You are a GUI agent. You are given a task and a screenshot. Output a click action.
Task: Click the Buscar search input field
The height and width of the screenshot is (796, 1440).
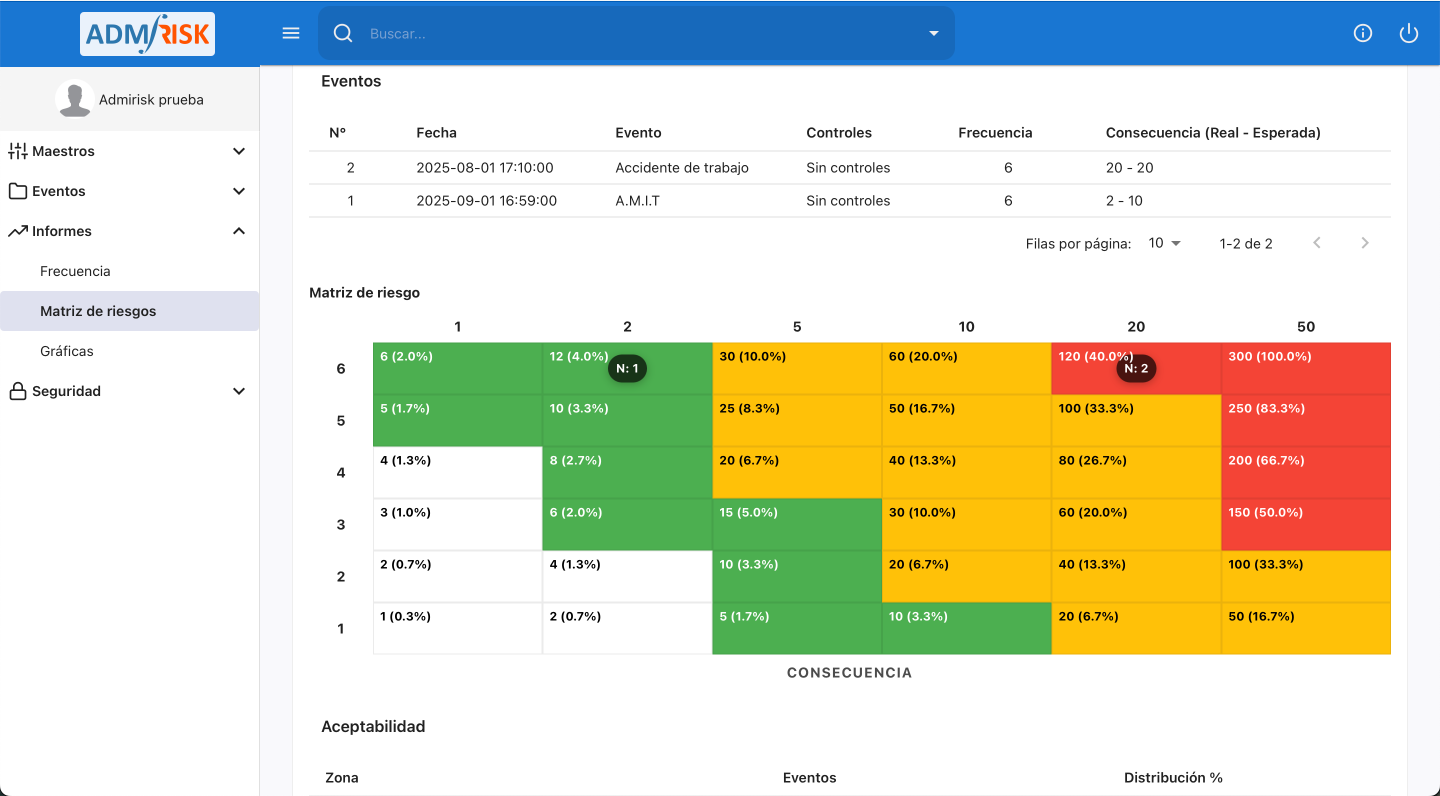point(640,33)
